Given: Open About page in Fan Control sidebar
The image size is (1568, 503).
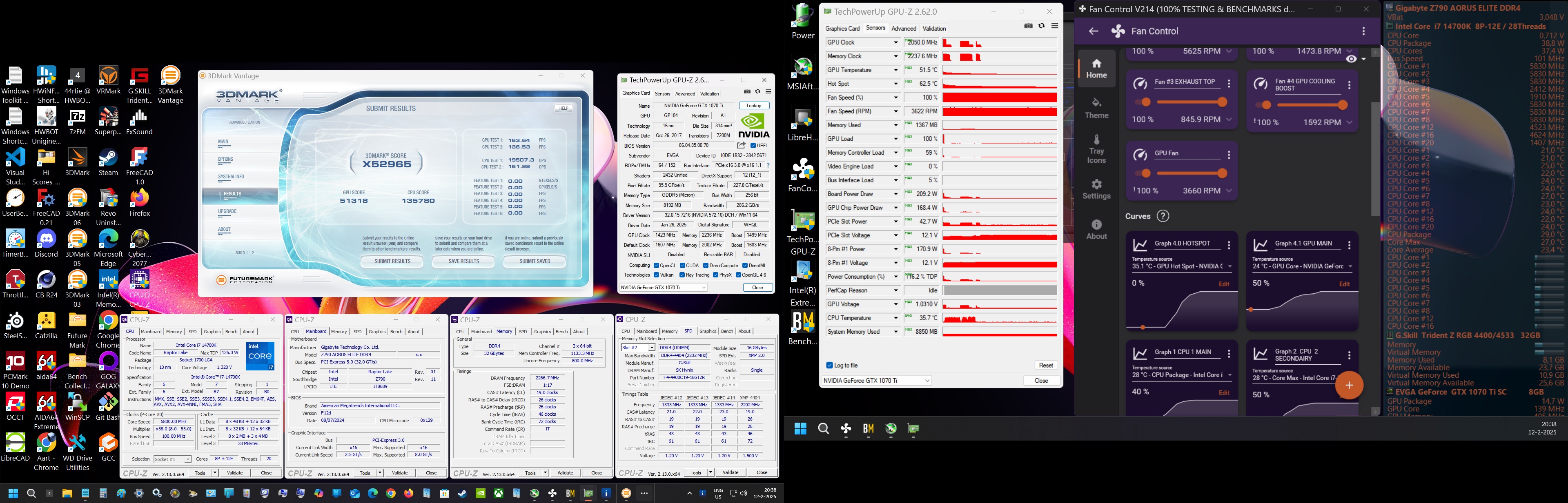Looking at the screenshot, I should point(1096,229).
